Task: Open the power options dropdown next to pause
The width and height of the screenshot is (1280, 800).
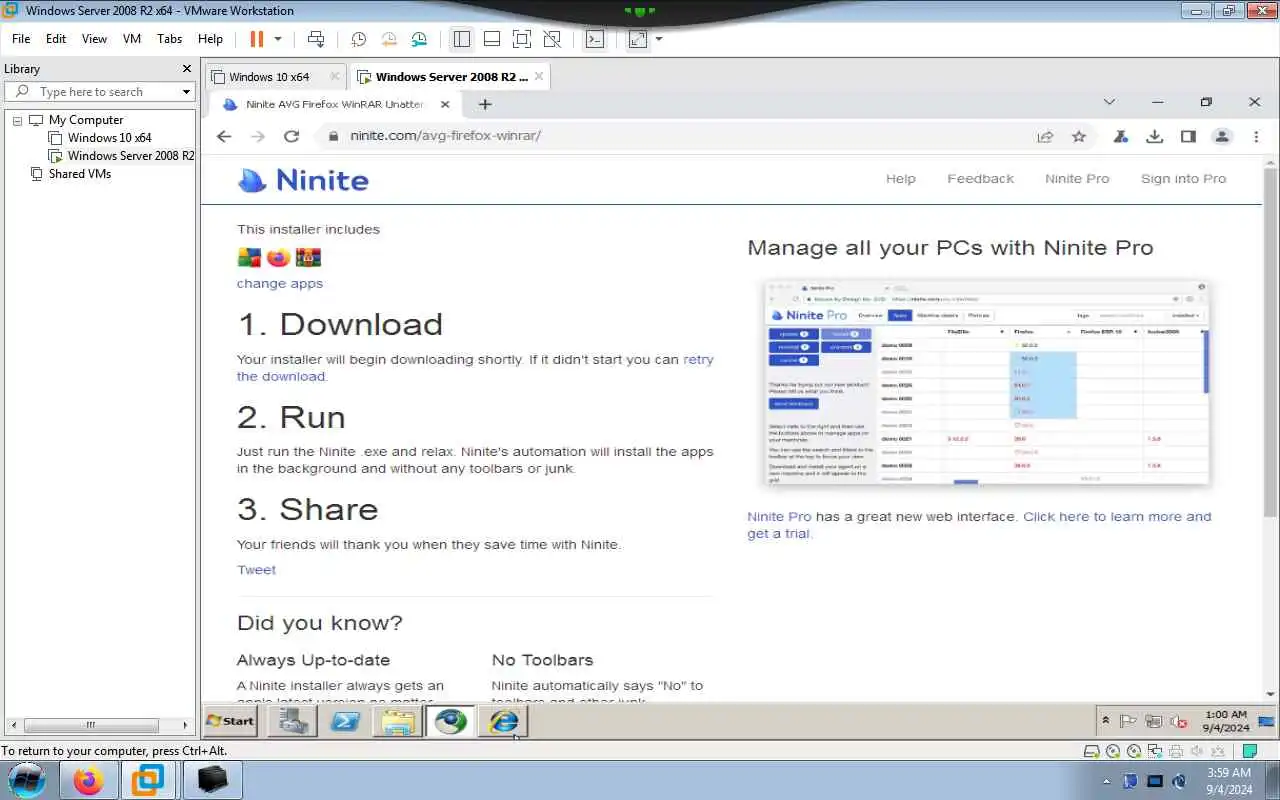Action: [x=278, y=39]
